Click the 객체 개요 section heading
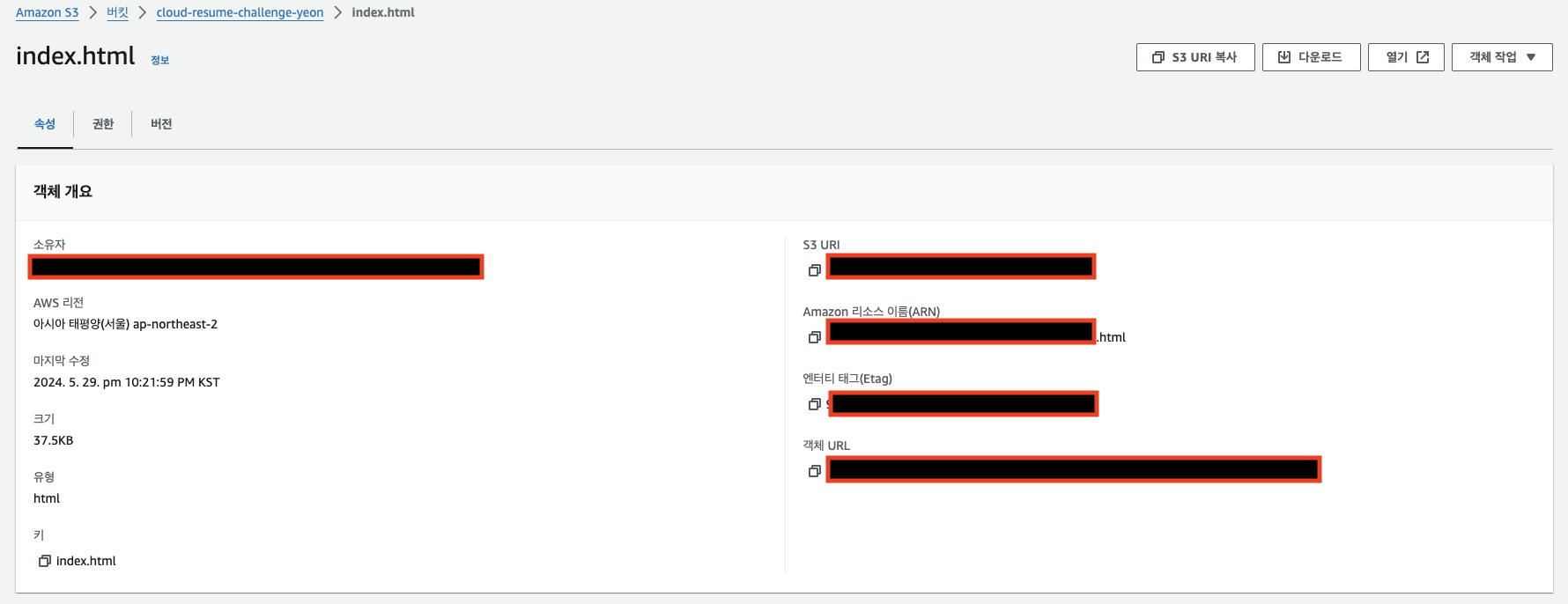 (x=63, y=191)
